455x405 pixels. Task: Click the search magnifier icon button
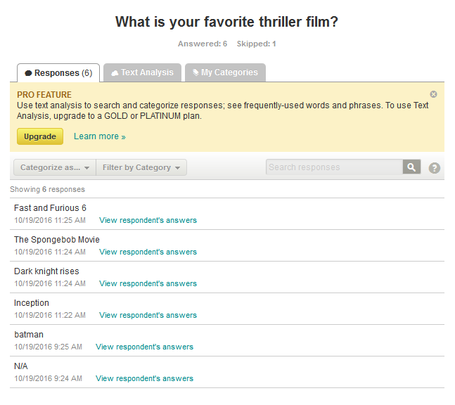point(411,167)
